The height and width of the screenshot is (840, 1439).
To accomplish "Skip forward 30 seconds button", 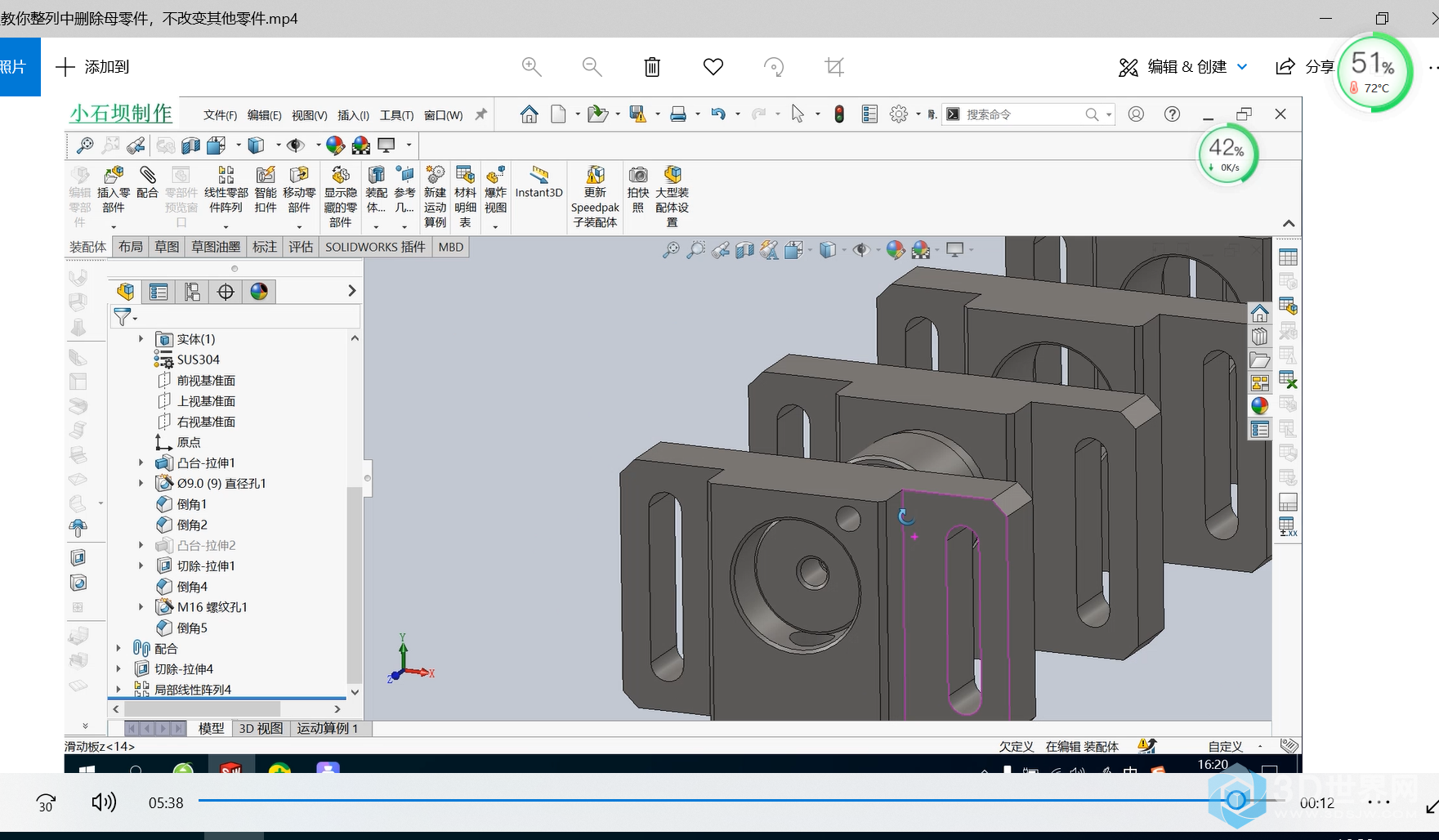I will coord(46,803).
